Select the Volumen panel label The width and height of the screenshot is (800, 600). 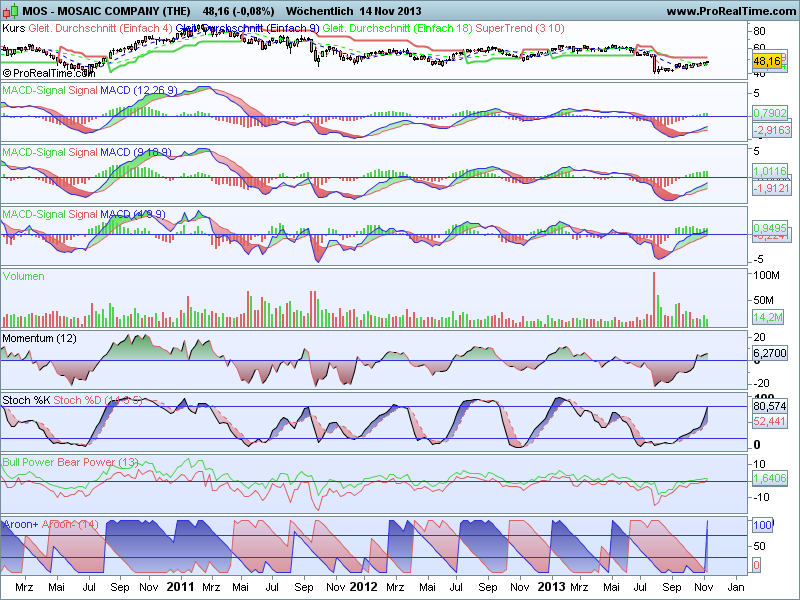23,276
